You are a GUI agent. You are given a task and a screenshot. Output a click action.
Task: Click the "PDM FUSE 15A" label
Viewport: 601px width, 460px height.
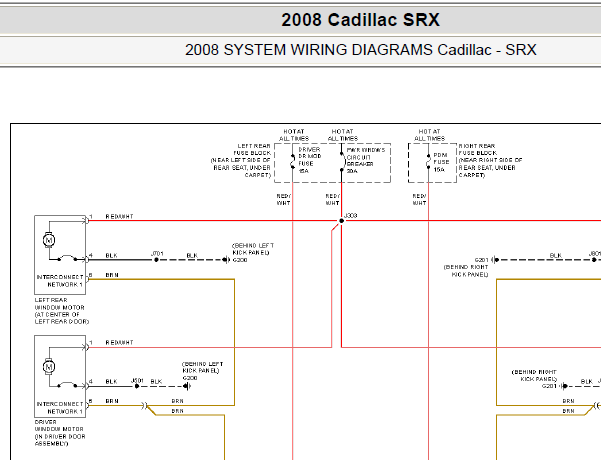pos(441,162)
